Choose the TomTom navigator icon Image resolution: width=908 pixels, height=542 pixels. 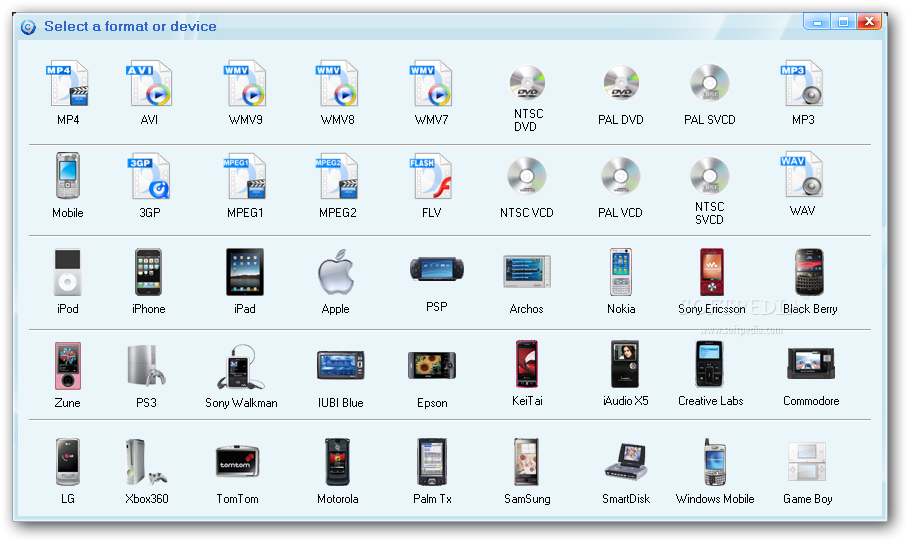(x=237, y=462)
